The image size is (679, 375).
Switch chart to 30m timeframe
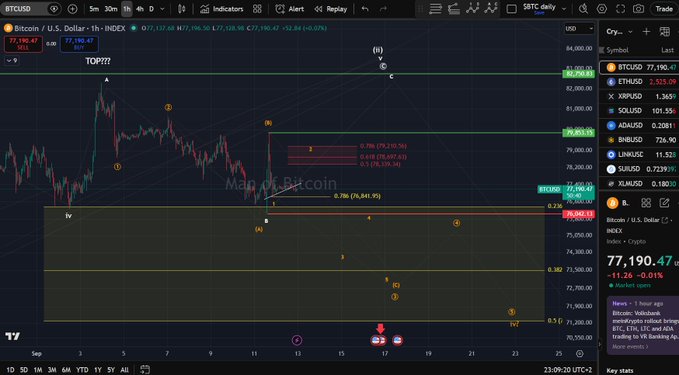tap(110, 9)
